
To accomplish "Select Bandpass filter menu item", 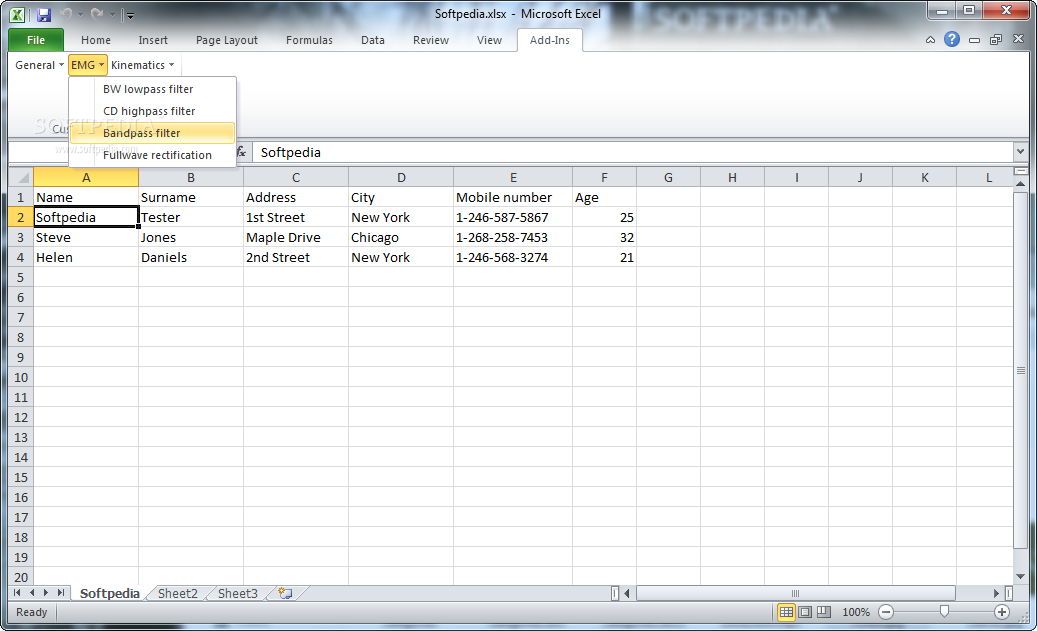I will (x=153, y=133).
